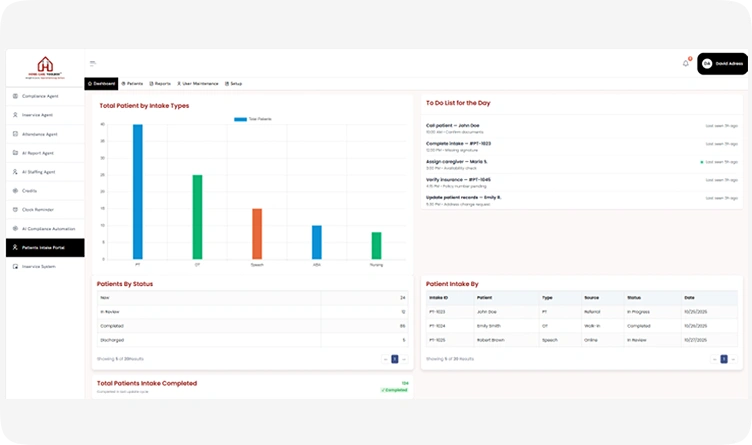The width and height of the screenshot is (752, 445).
Task: Click patient name Robert Brown in the table
Action: pyautogui.click(x=491, y=340)
